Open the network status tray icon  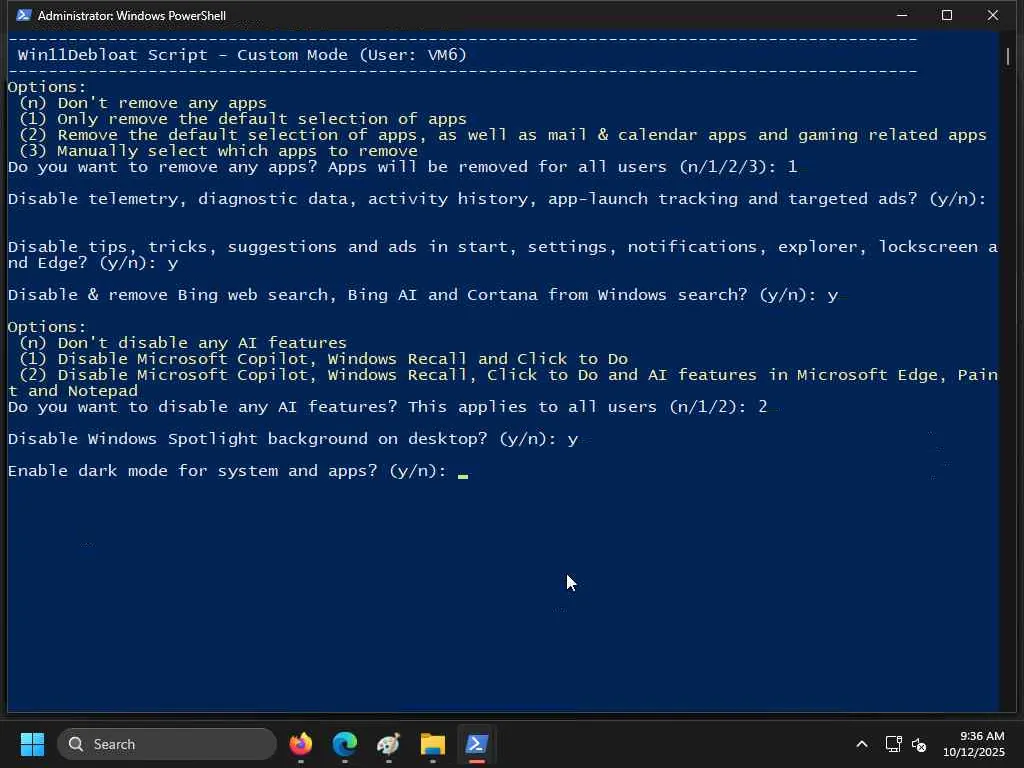tap(893, 744)
